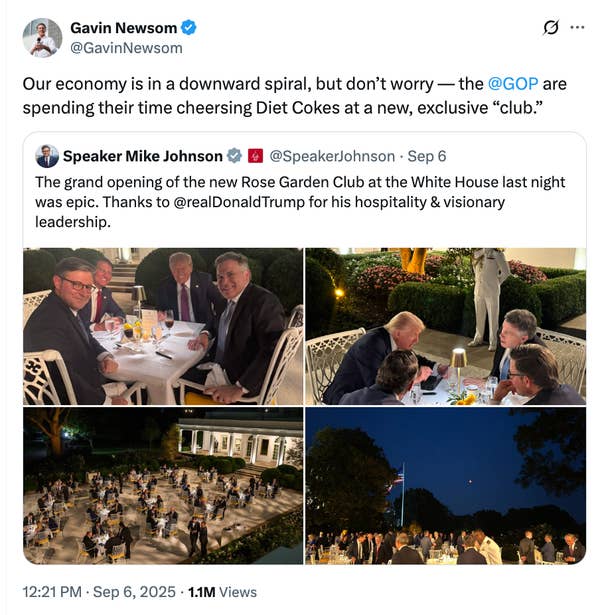Open the @GOP mention link

pos(512,85)
